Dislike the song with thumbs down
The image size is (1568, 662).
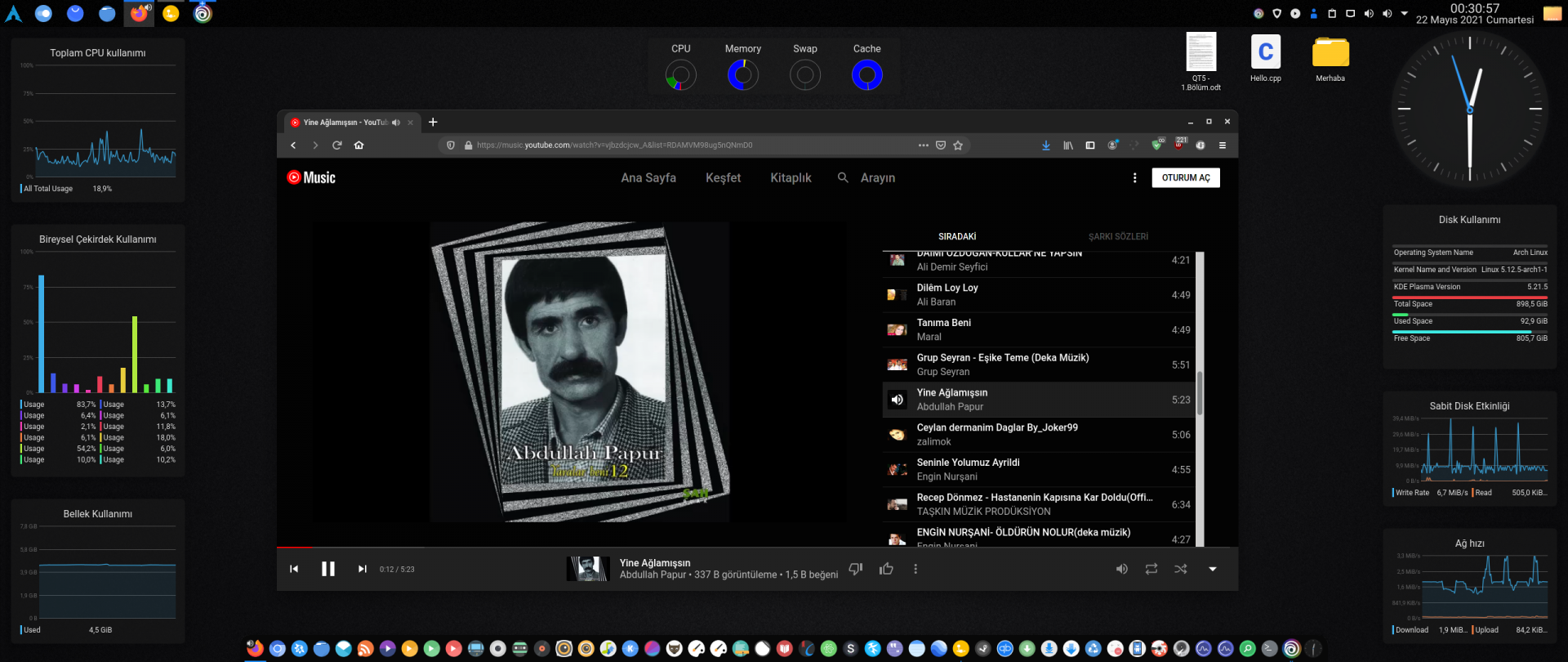855,569
